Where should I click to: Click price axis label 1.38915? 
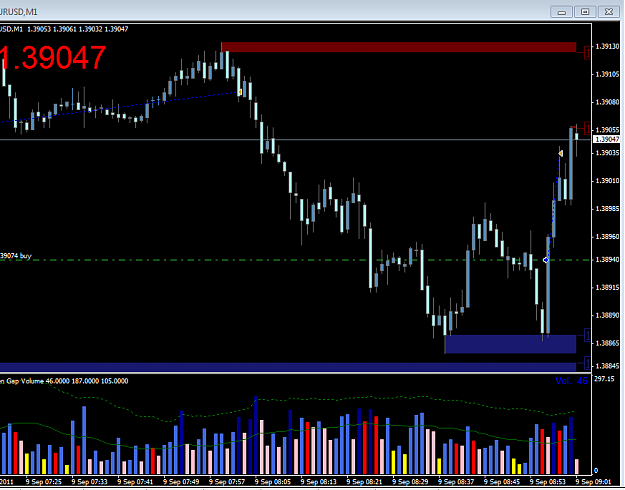607,287
